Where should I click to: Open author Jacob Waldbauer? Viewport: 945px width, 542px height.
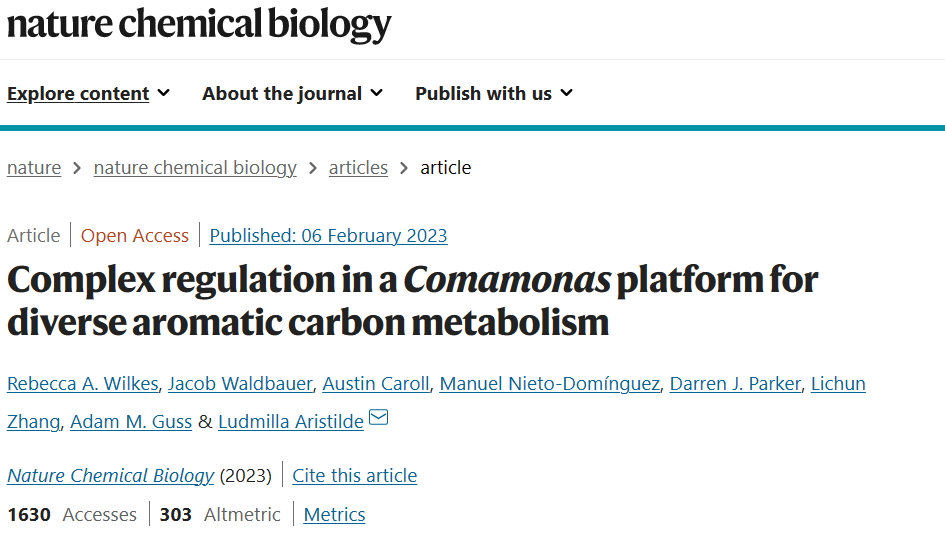pyautogui.click(x=240, y=383)
